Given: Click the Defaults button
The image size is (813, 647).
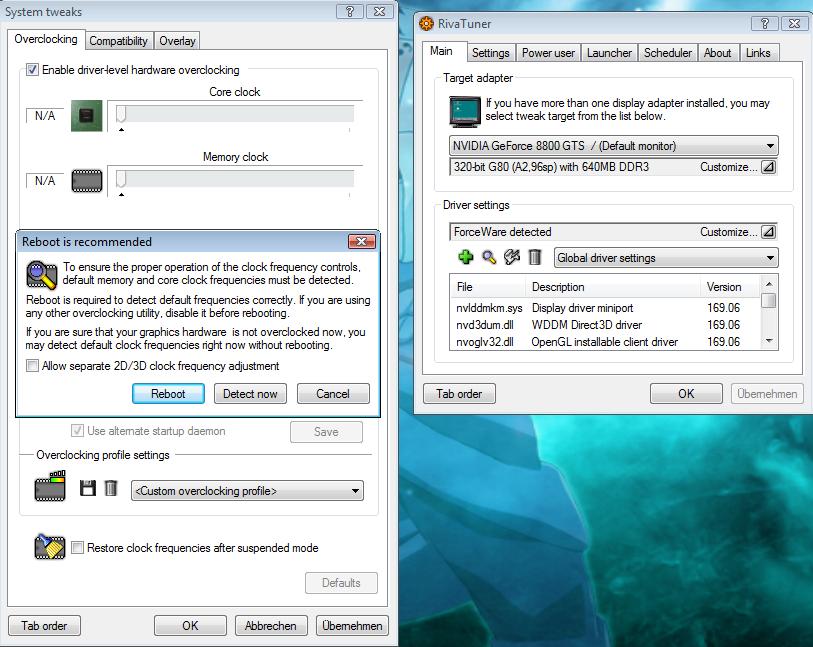Looking at the screenshot, I should click(x=341, y=583).
